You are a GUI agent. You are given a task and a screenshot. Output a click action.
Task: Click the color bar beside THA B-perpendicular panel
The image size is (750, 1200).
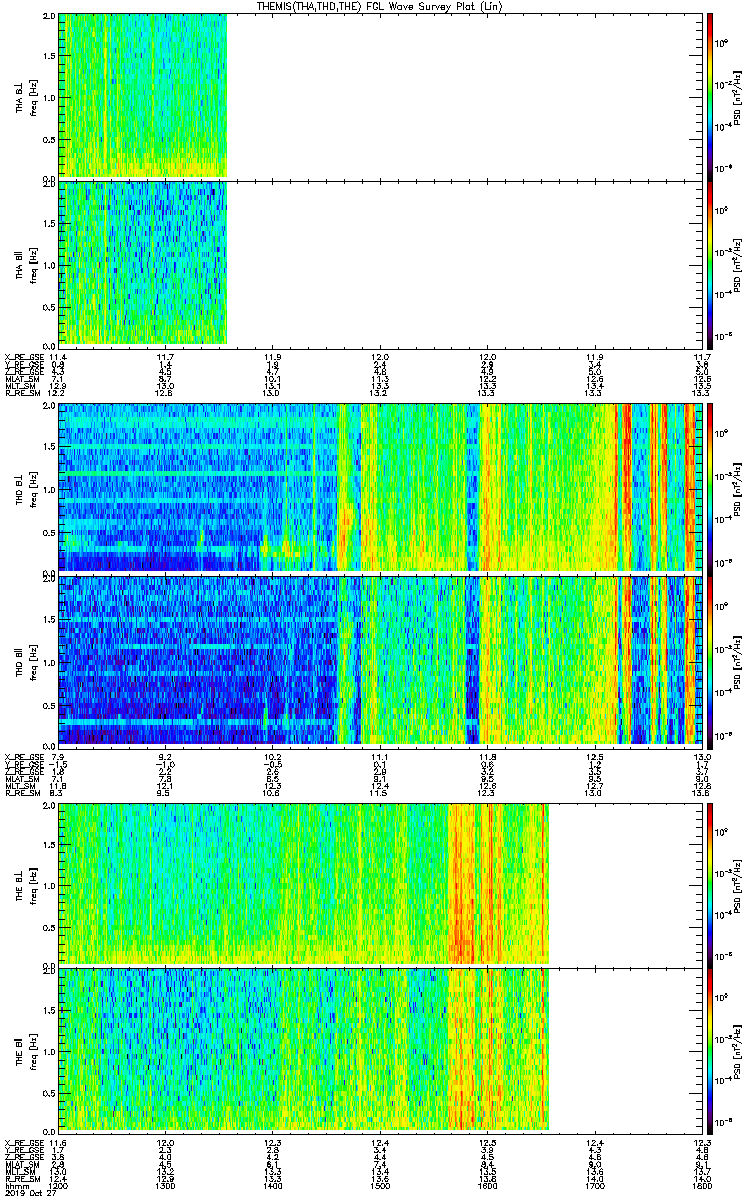click(x=710, y=96)
